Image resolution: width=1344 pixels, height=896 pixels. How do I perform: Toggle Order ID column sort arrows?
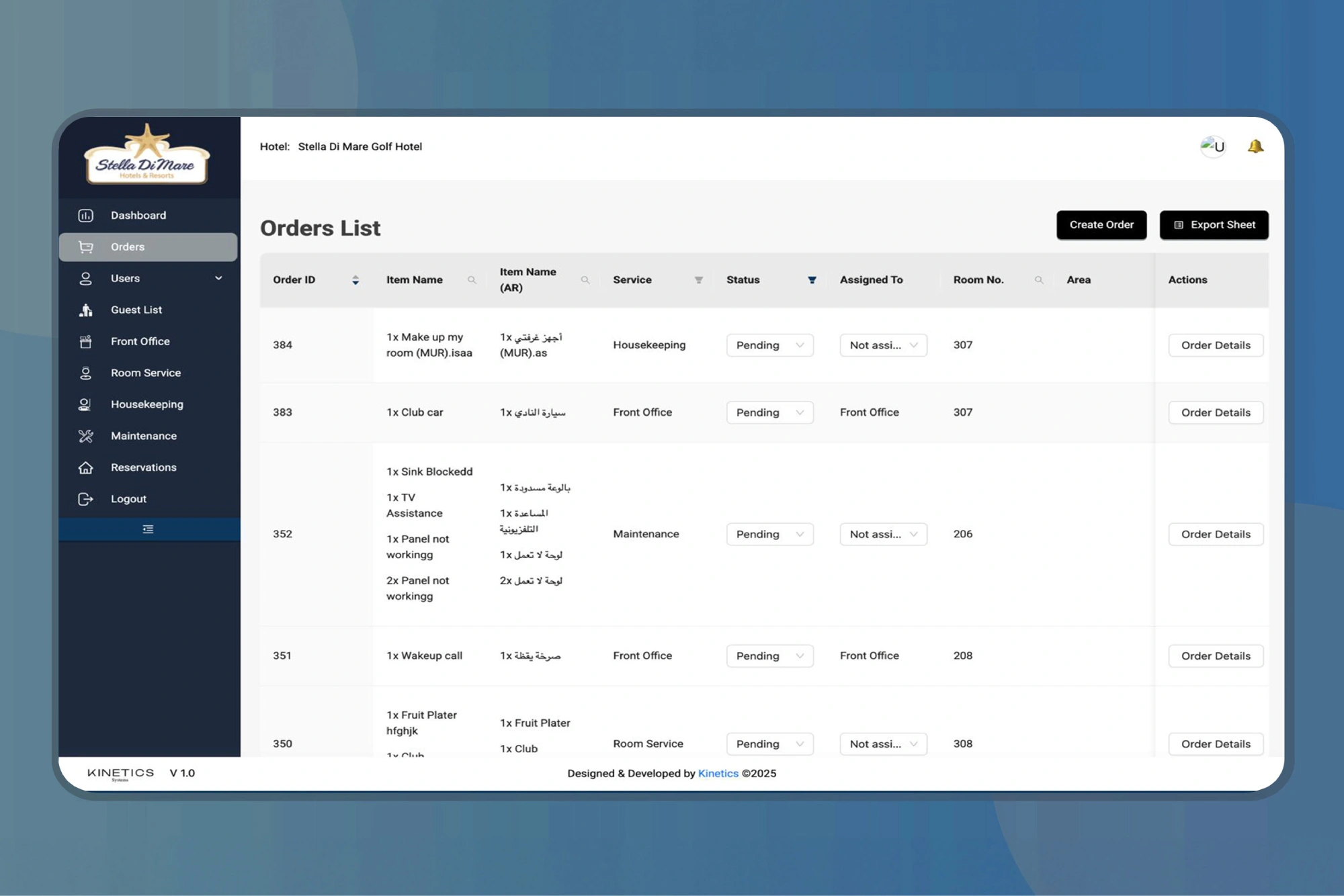(355, 280)
